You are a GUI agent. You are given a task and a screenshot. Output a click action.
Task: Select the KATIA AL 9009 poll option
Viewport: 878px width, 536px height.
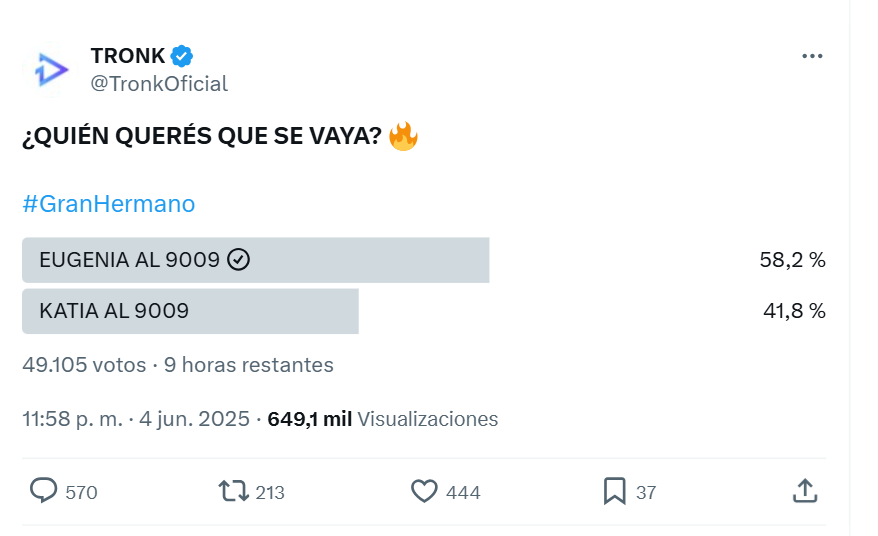(x=424, y=311)
